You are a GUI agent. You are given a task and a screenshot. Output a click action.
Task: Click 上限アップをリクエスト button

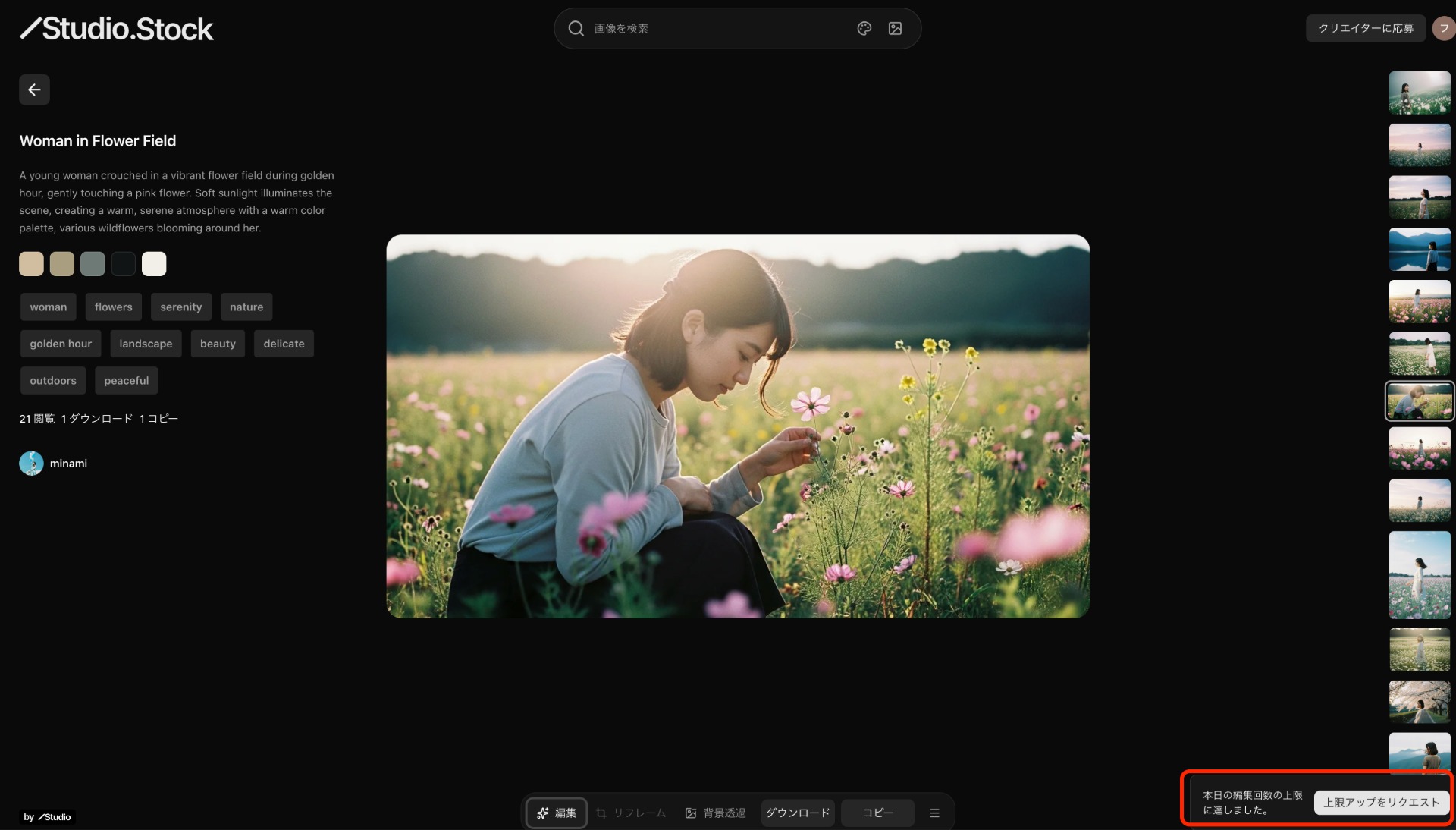pyautogui.click(x=1381, y=802)
